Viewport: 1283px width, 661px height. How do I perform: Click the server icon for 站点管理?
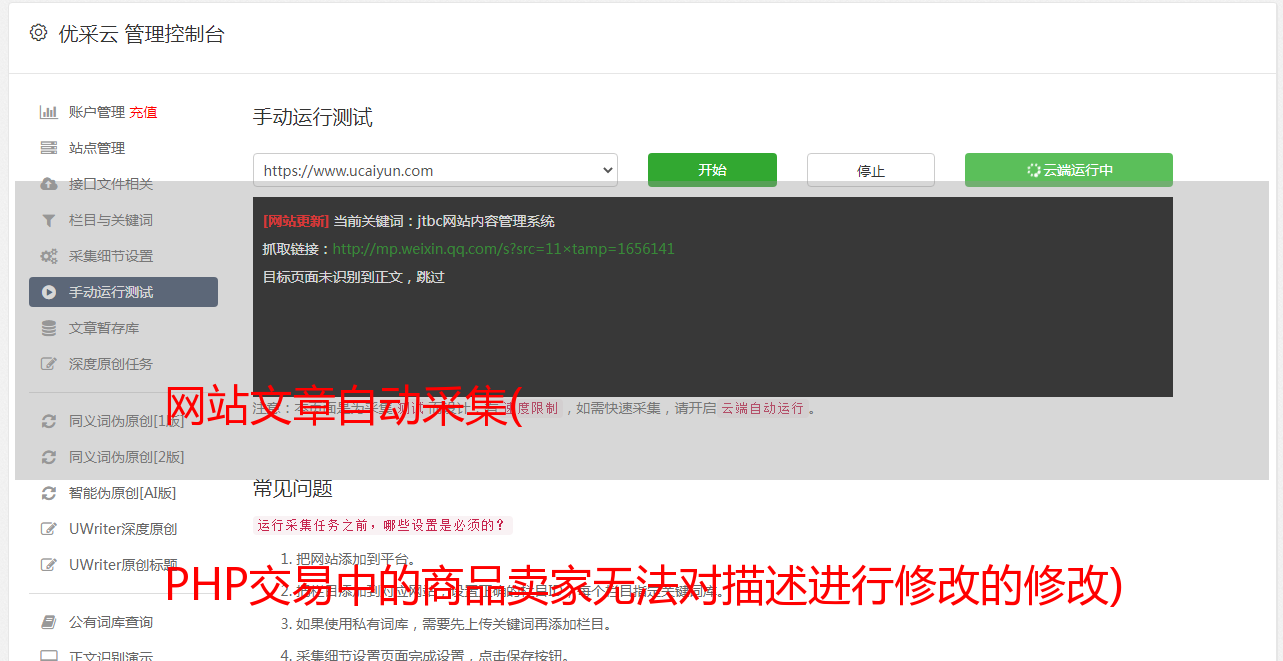coord(48,148)
